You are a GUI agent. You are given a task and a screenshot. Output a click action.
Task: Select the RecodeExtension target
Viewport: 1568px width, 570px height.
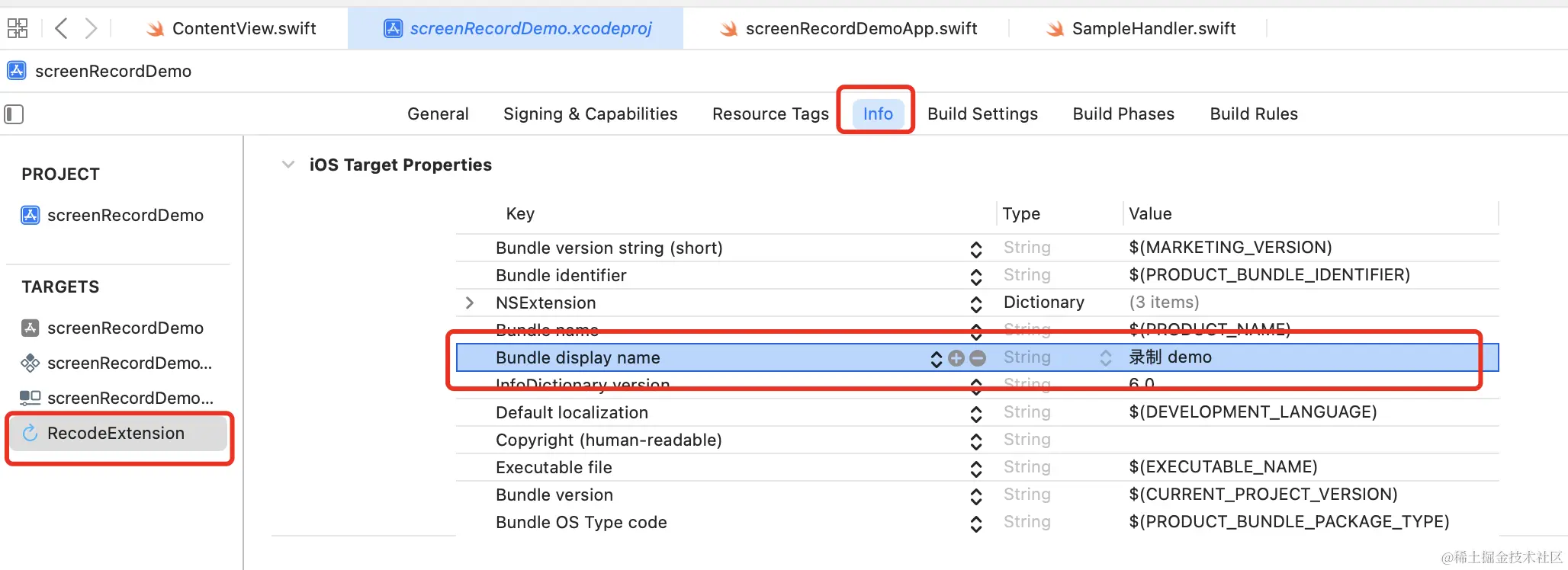coord(120,434)
